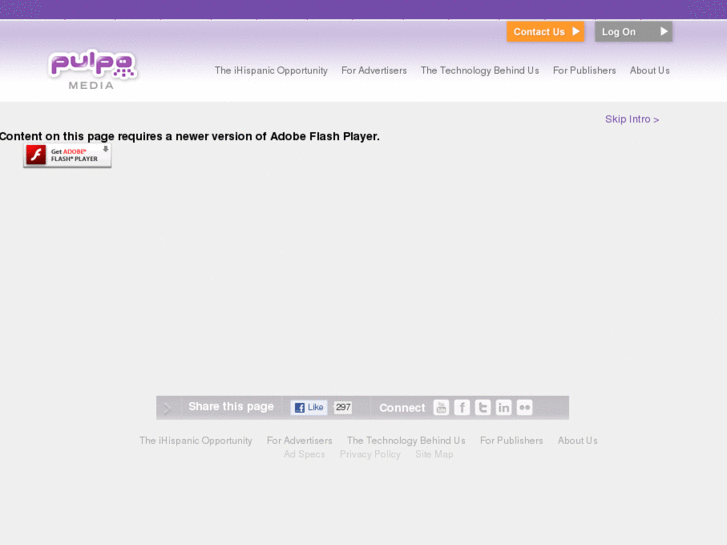
Task: Open the Flickr connect icon
Action: pyautogui.click(x=524, y=408)
